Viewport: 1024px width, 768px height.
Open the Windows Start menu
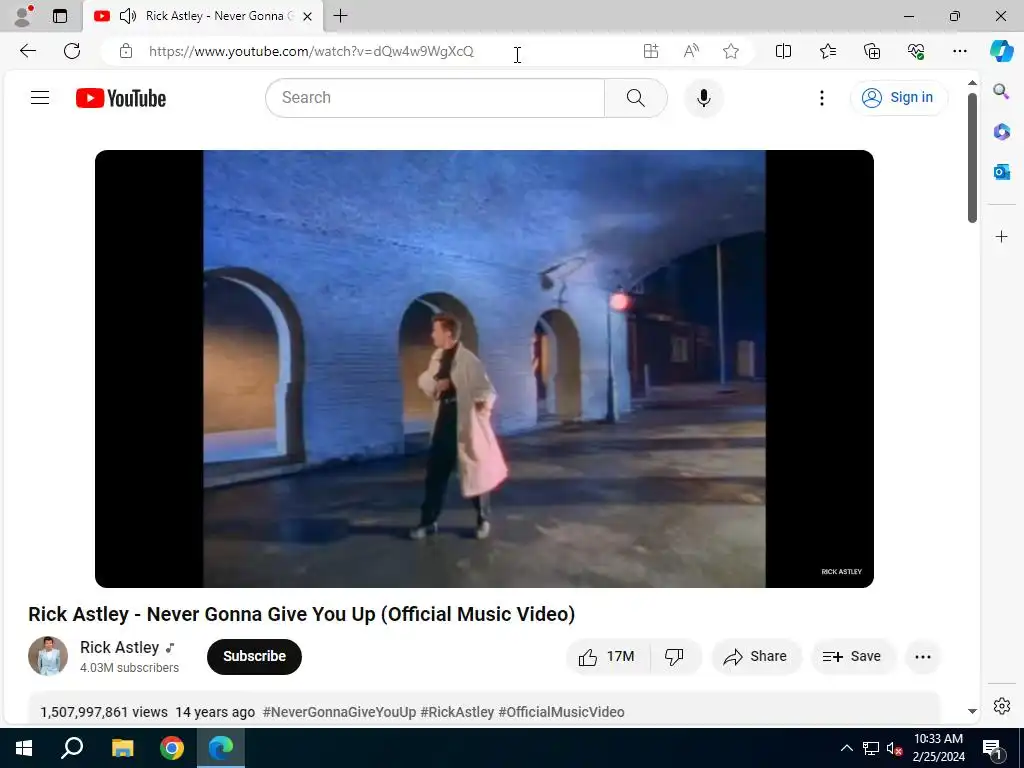(24, 748)
